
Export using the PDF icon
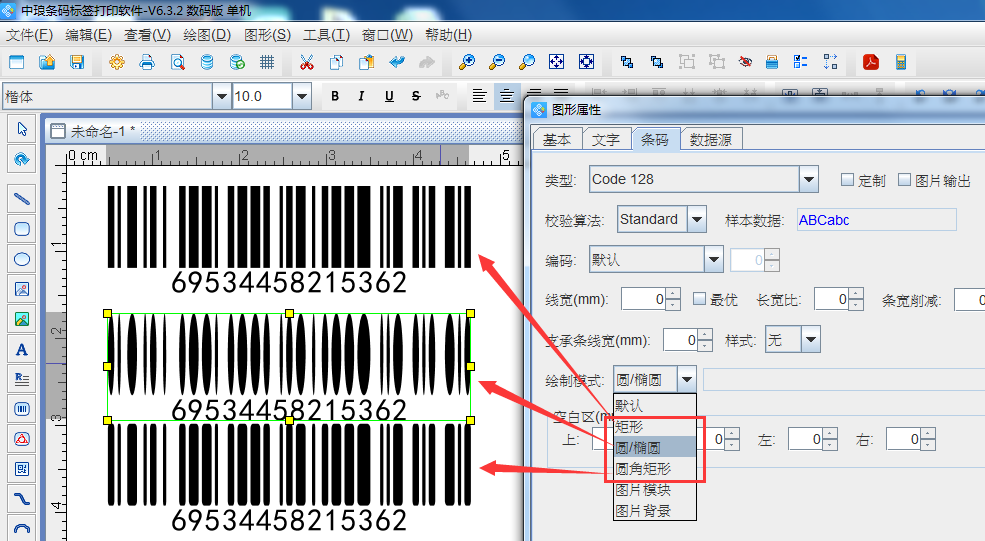click(x=871, y=62)
